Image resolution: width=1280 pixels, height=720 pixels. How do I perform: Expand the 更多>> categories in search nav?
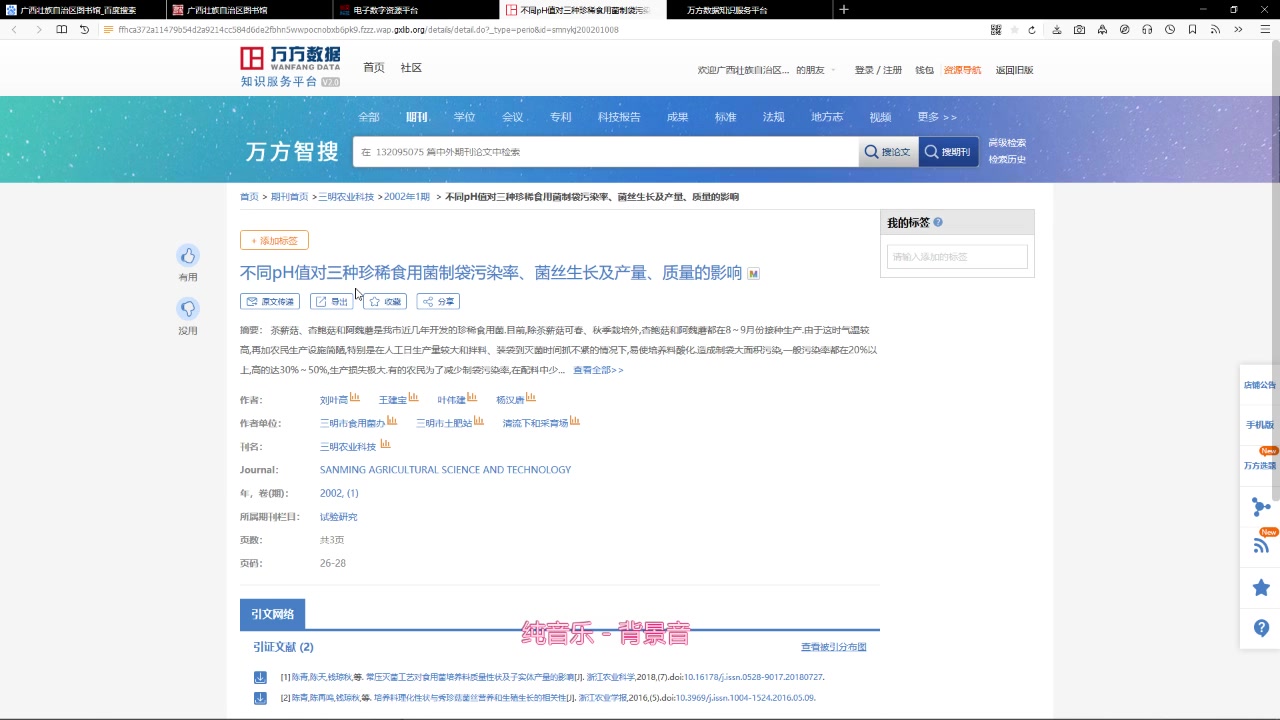point(937,117)
